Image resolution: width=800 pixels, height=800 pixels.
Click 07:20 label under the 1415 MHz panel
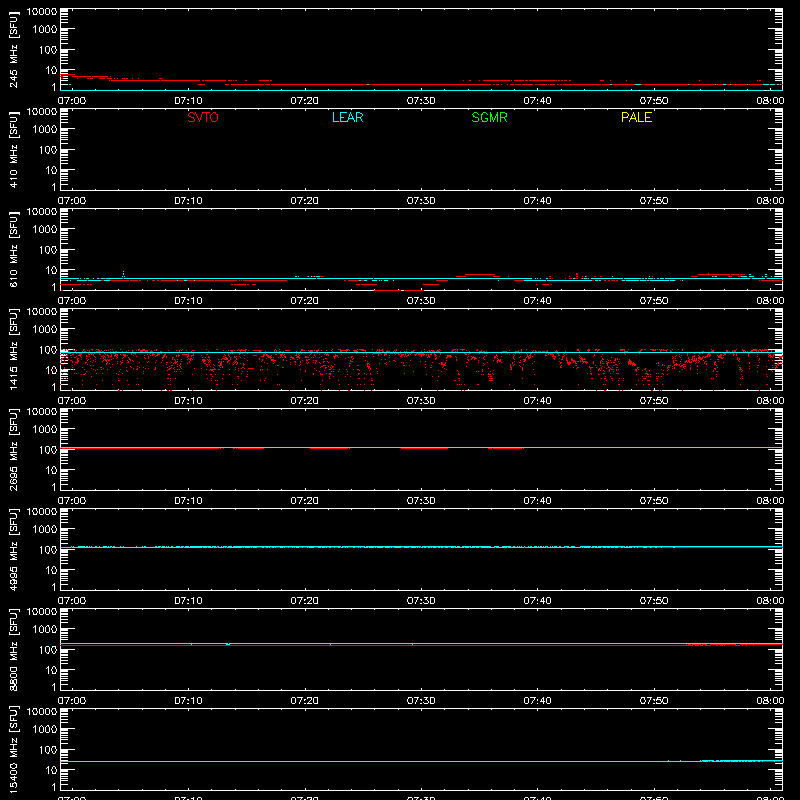[x=305, y=401]
